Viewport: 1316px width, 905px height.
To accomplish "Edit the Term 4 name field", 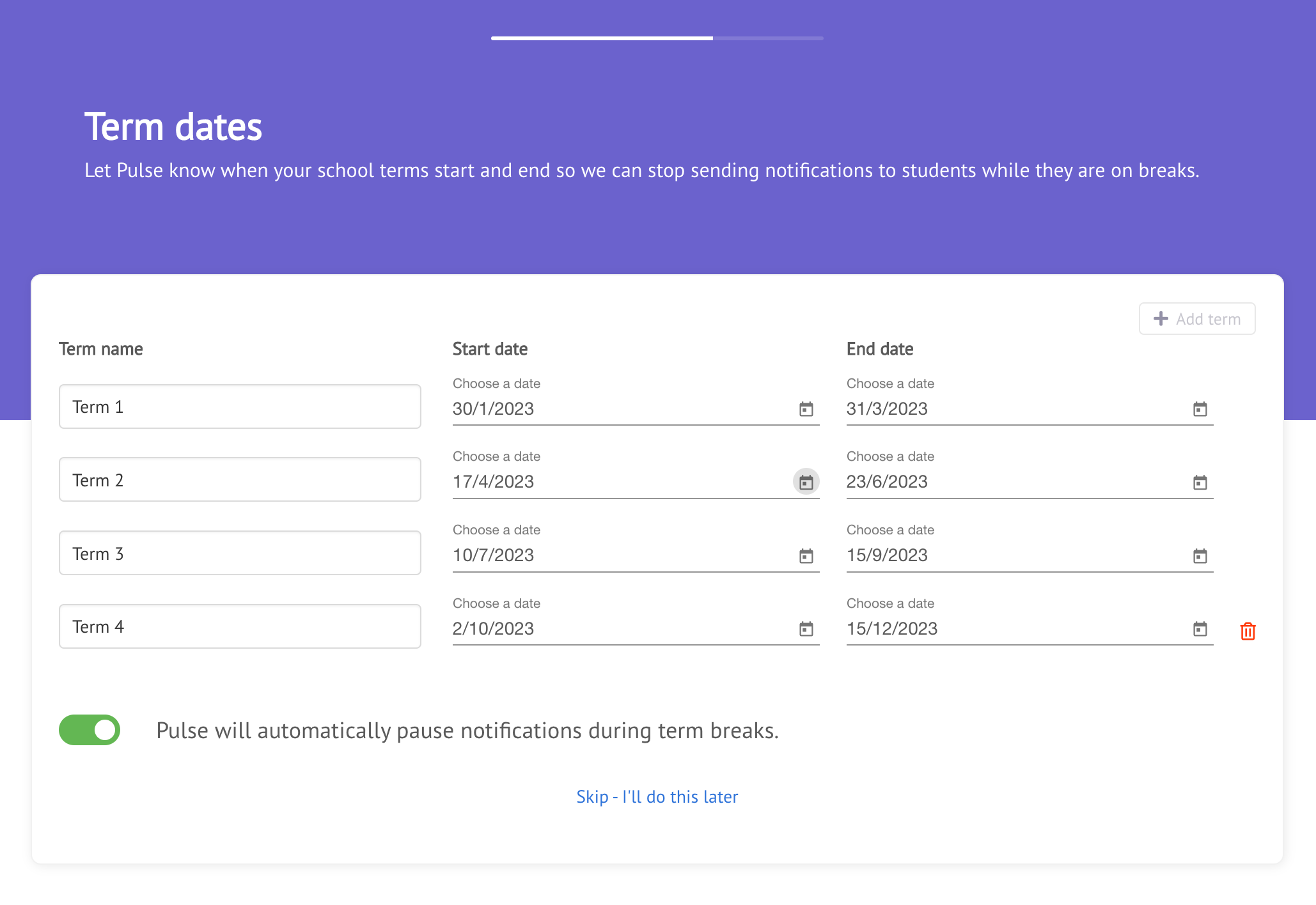I will [240, 626].
